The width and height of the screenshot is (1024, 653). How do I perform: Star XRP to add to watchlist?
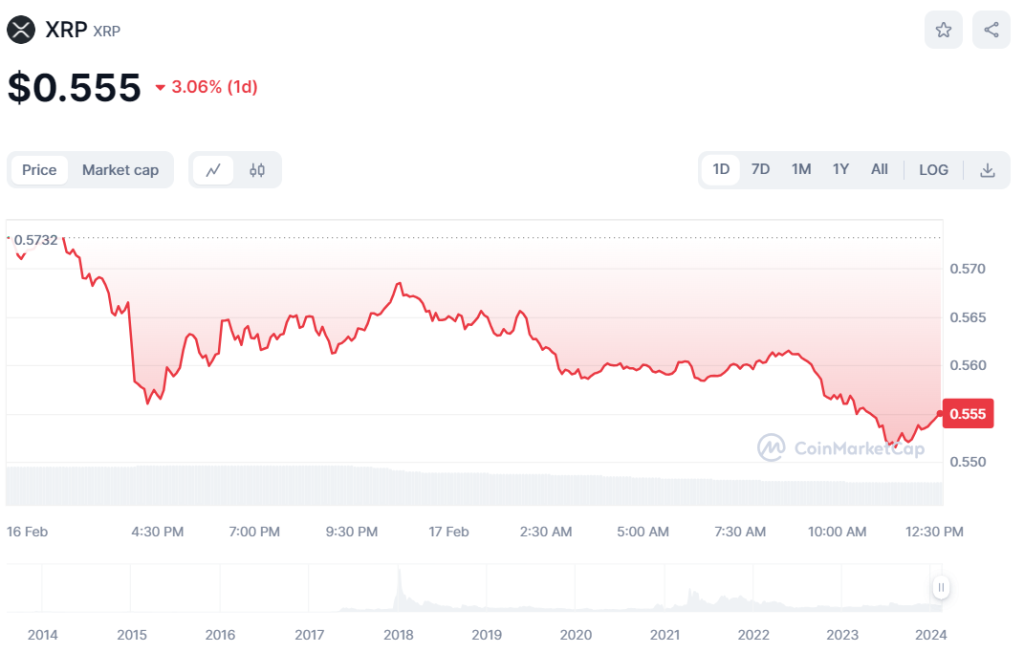point(943,30)
